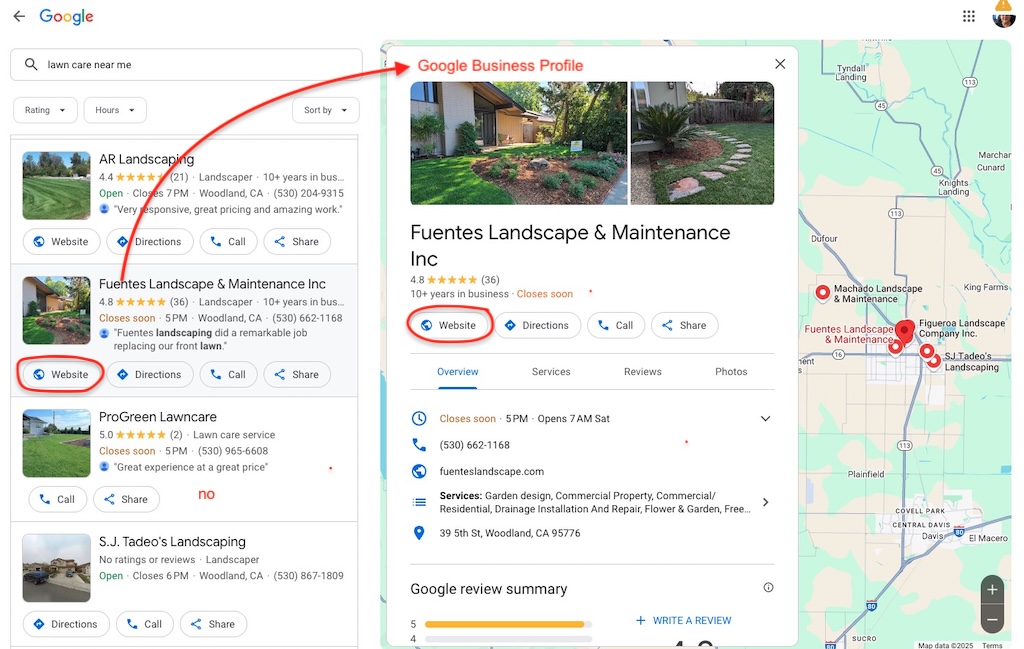Switch to the Services tab
The width and height of the screenshot is (1024, 649).
click(x=551, y=372)
